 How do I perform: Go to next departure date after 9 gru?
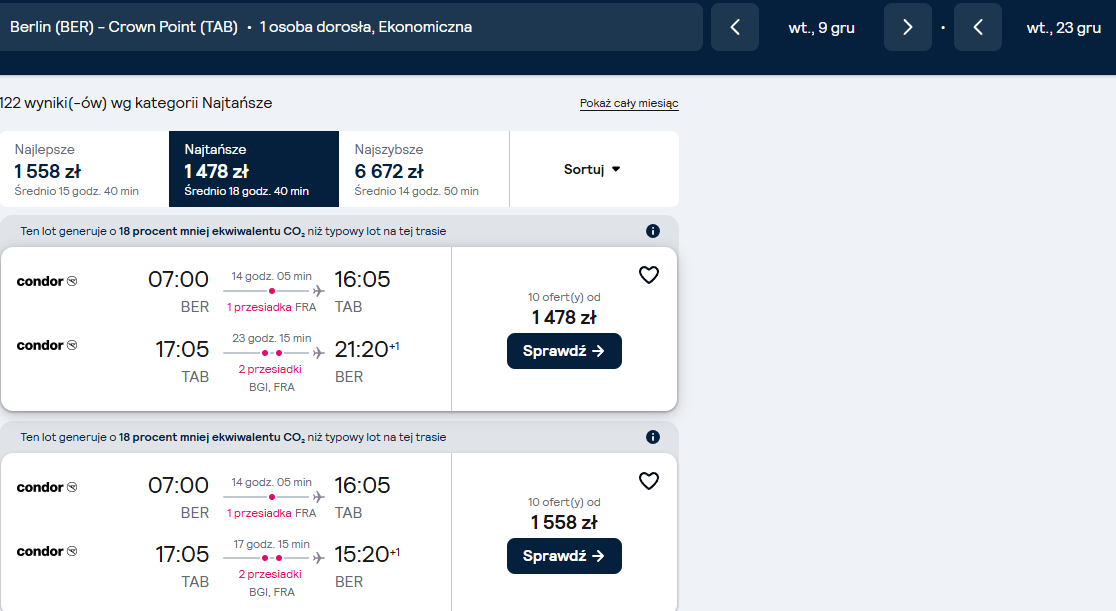[x=907, y=27]
